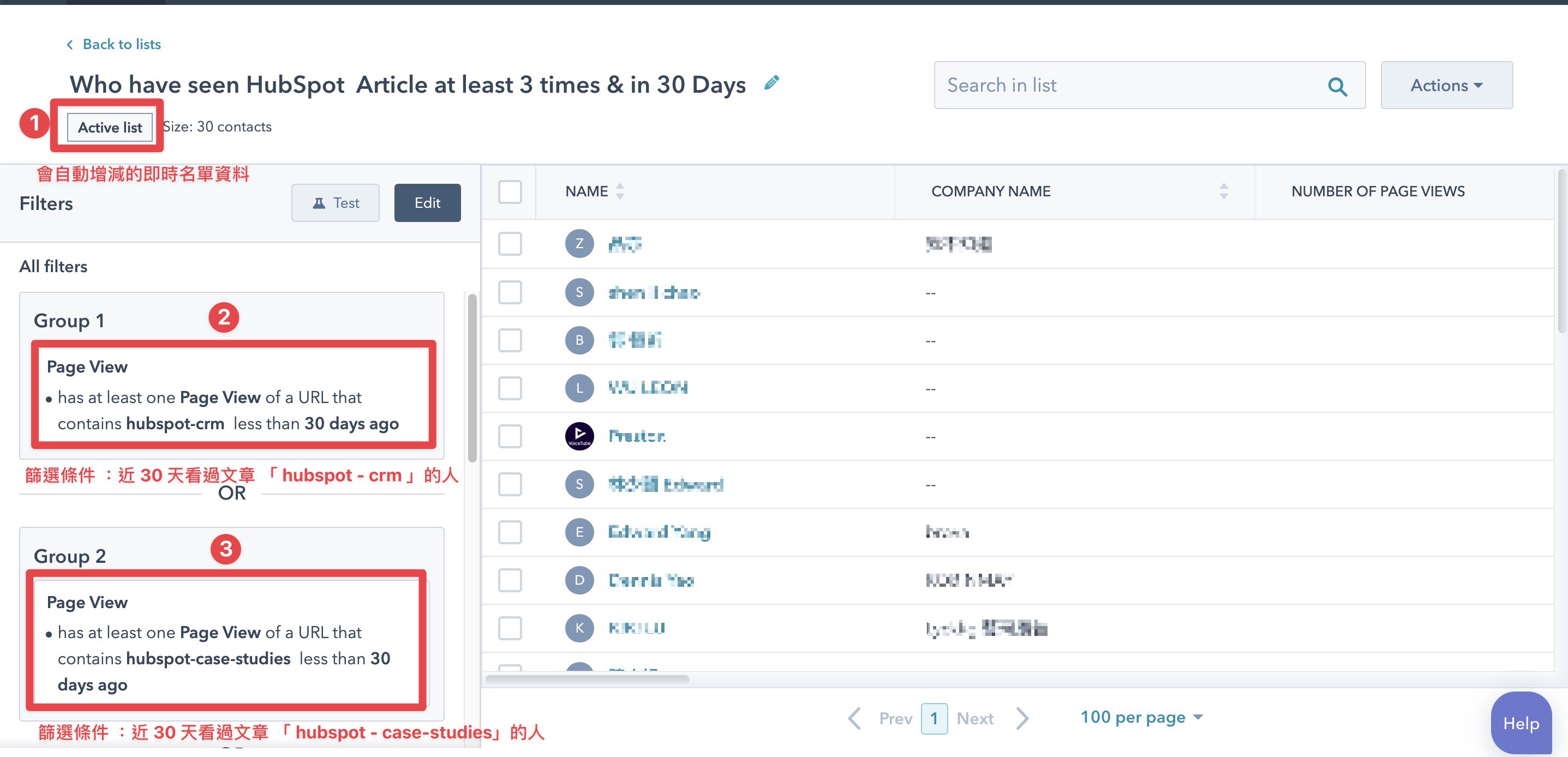Expand the 100 per page dropdown
The height and width of the screenshot is (757, 1568).
pyautogui.click(x=1141, y=717)
